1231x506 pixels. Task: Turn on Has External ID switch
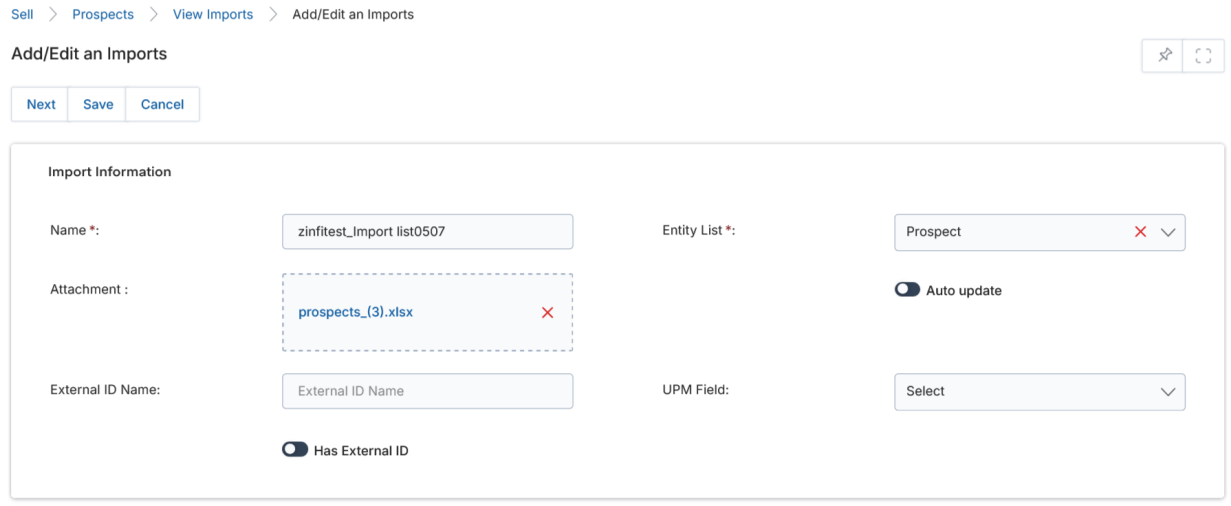pyautogui.click(x=295, y=450)
